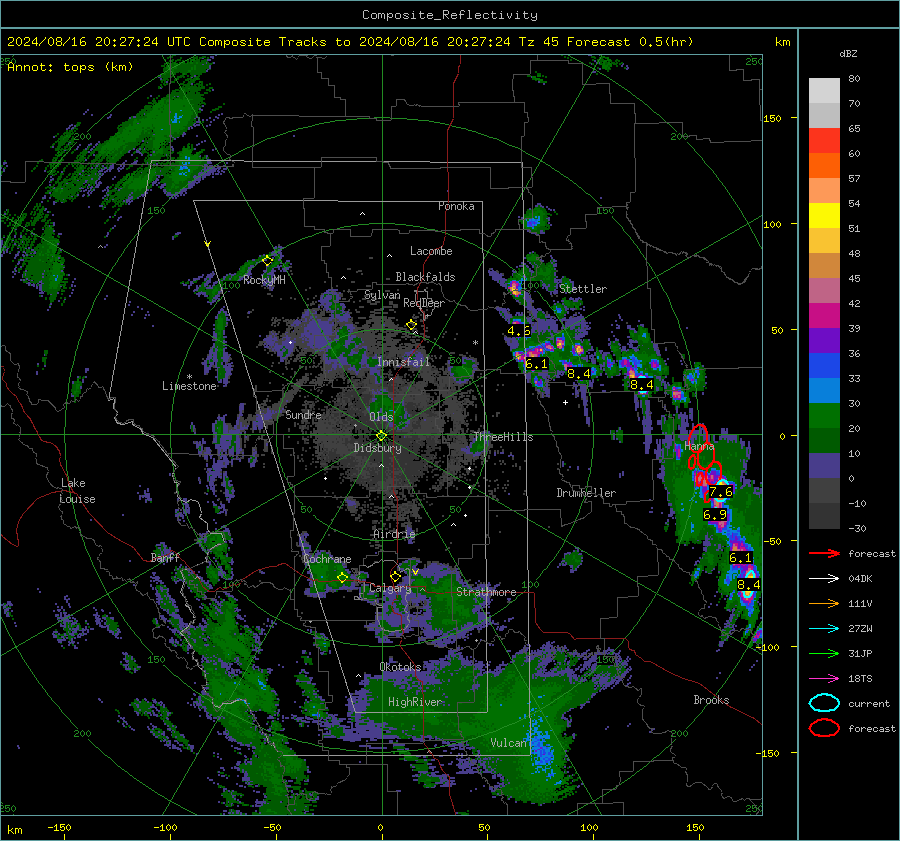This screenshot has width=900, height=841.
Task: Click the Didsbury town label
Action: click(x=377, y=448)
